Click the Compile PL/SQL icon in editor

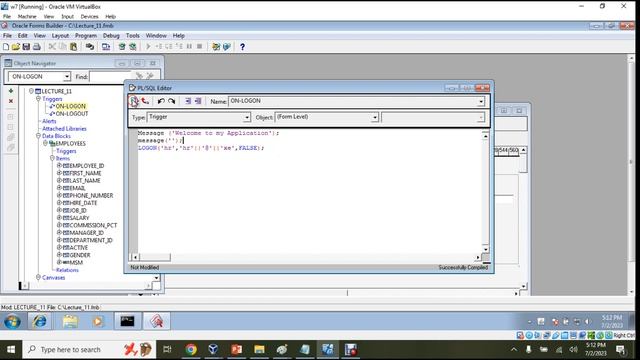pyautogui.click(x=134, y=101)
